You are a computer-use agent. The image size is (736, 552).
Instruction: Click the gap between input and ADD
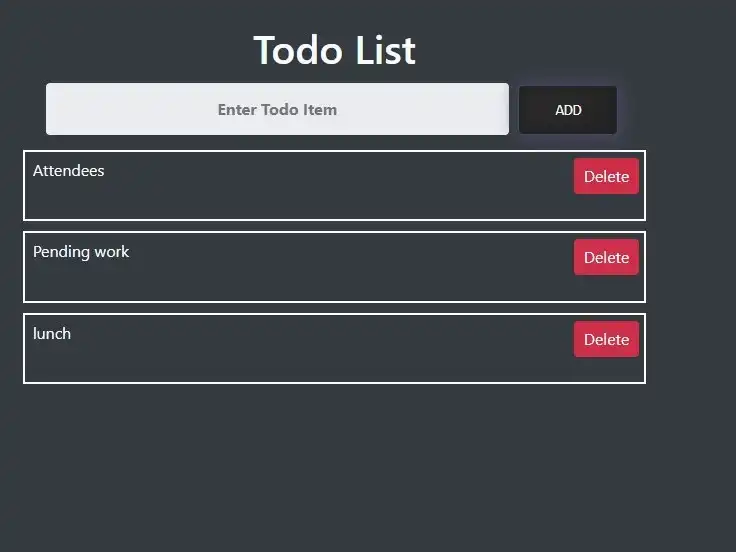pyautogui.click(x=514, y=109)
